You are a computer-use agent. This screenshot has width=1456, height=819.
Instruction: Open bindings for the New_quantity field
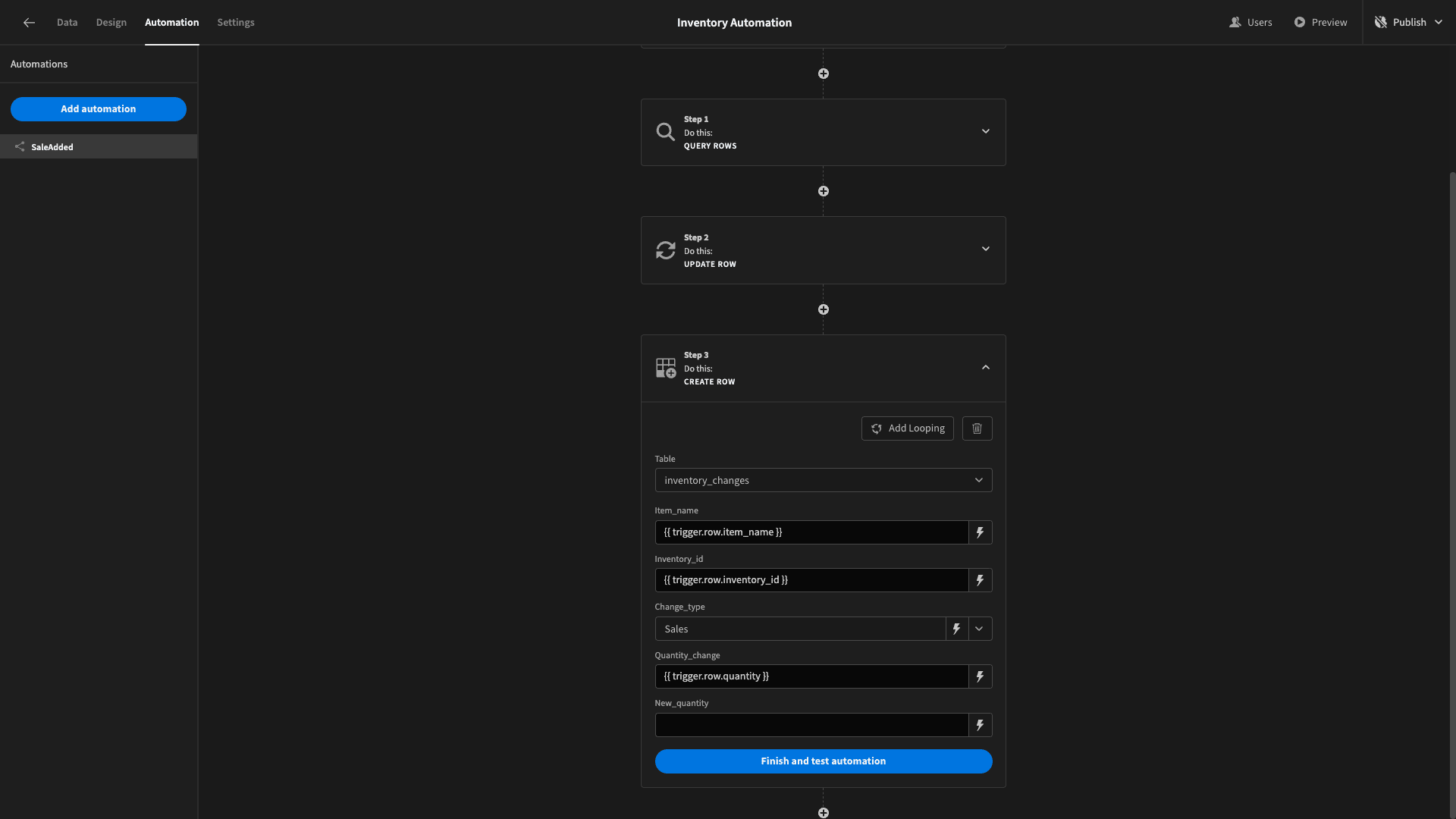pos(980,725)
